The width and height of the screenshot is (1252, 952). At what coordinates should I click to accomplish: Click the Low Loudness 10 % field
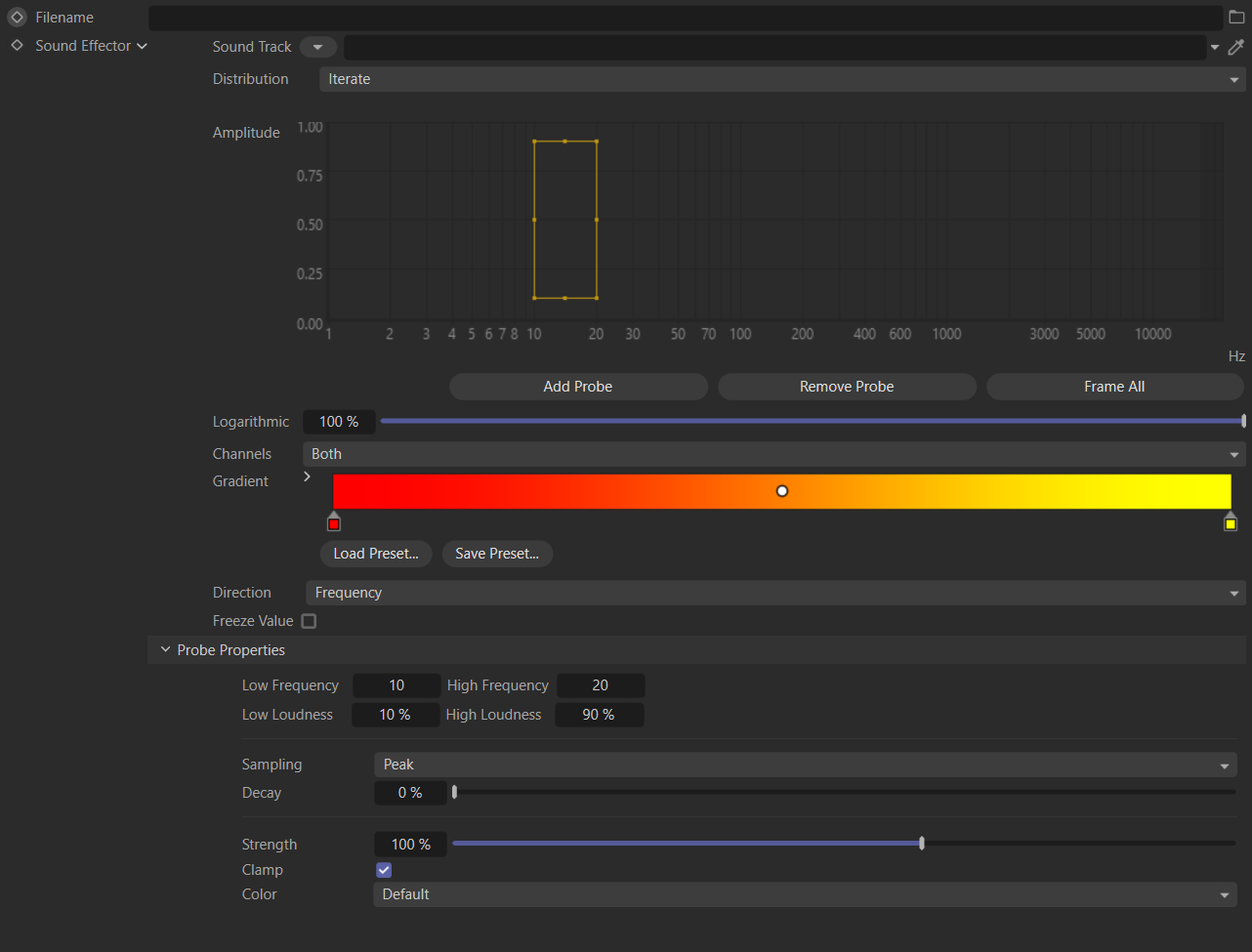click(396, 715)
